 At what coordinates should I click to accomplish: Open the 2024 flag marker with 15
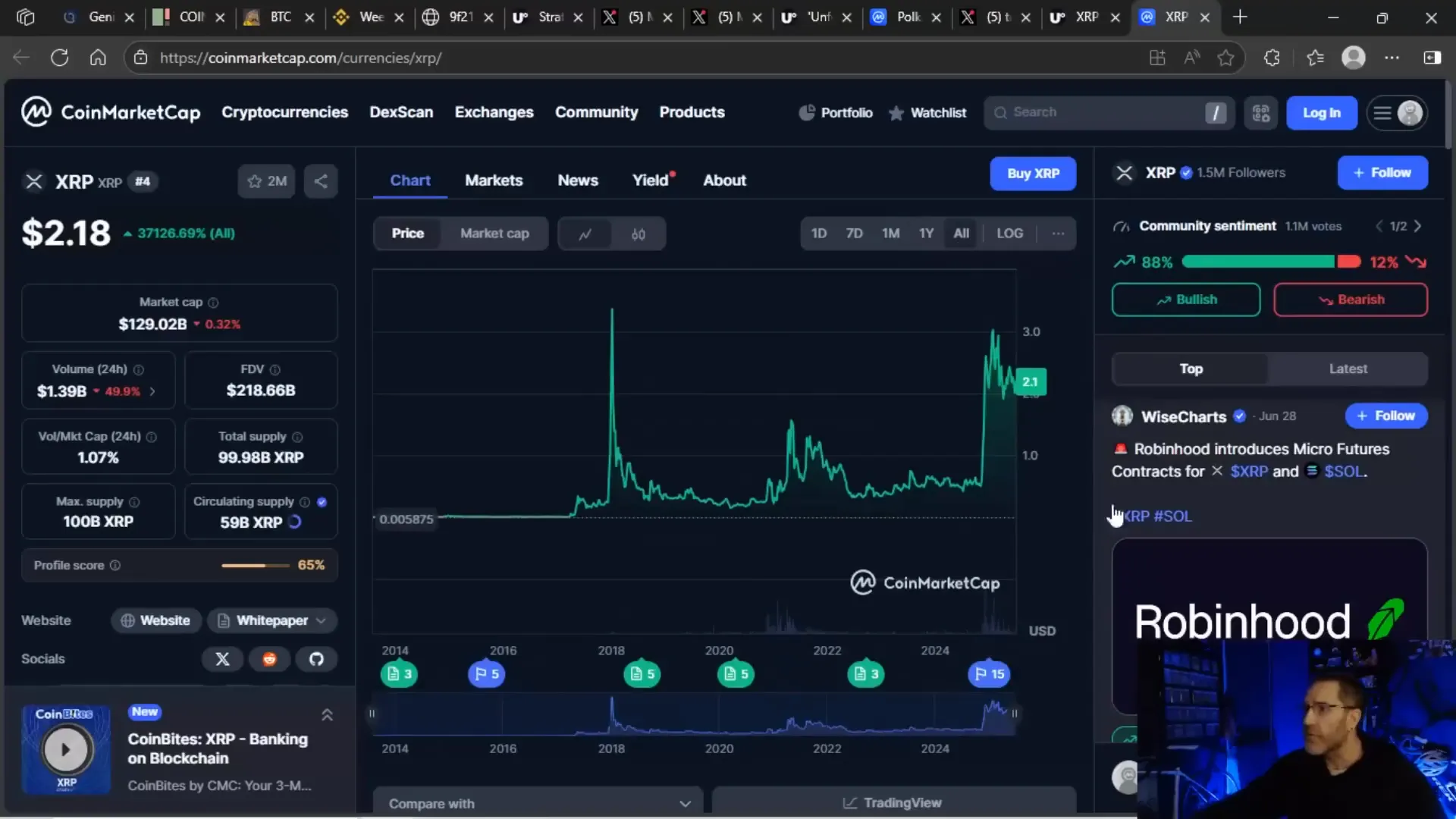pos(989,673)
